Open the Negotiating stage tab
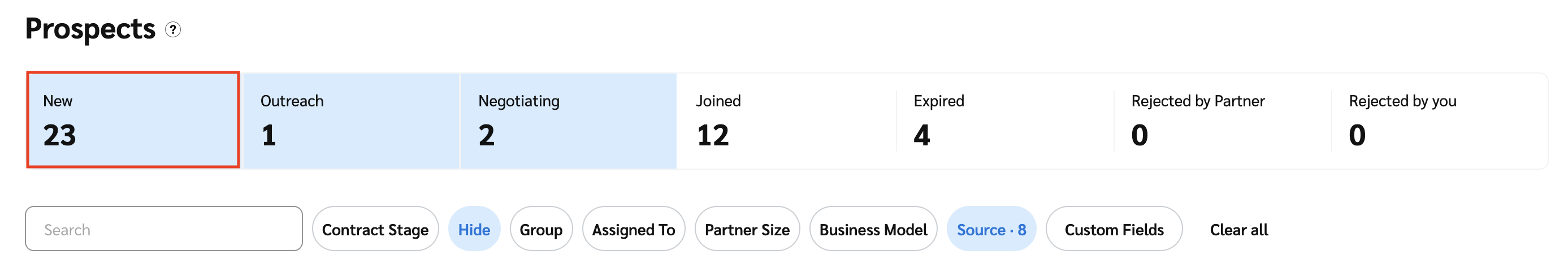The image size is (1568, 267). coord(569,119)
